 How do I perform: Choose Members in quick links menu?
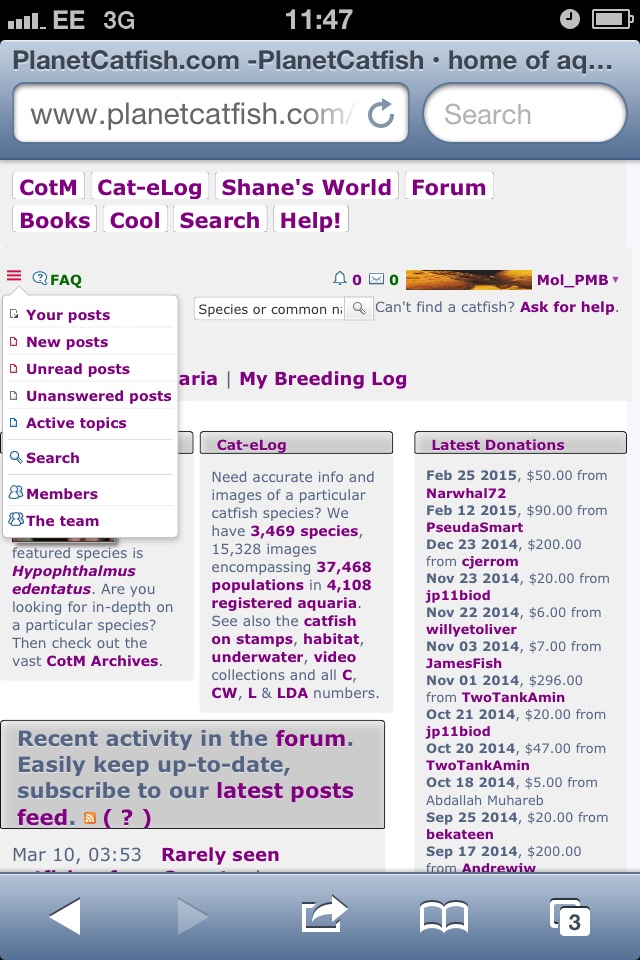click(x=62, y=493)
